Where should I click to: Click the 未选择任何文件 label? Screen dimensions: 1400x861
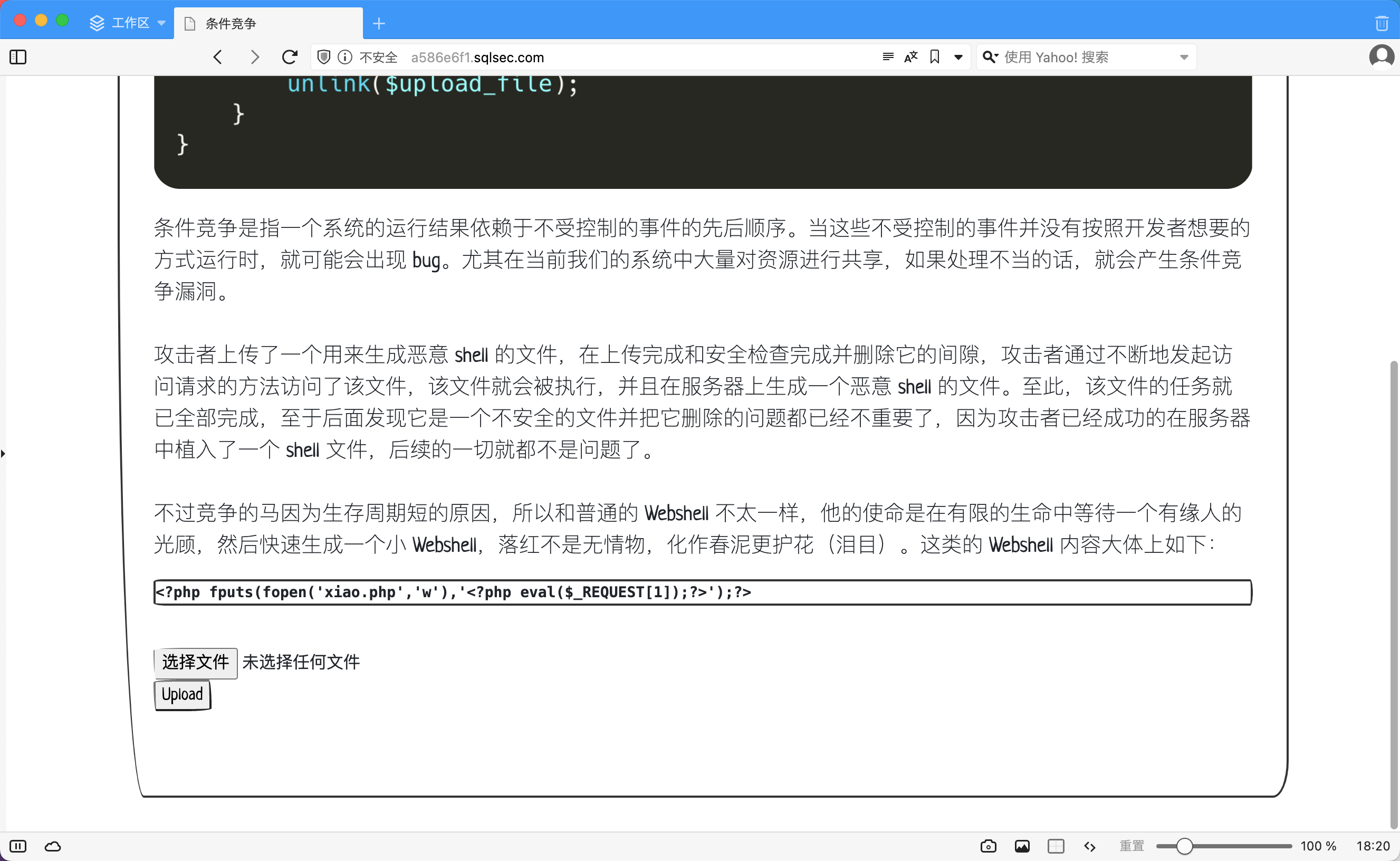301,662
